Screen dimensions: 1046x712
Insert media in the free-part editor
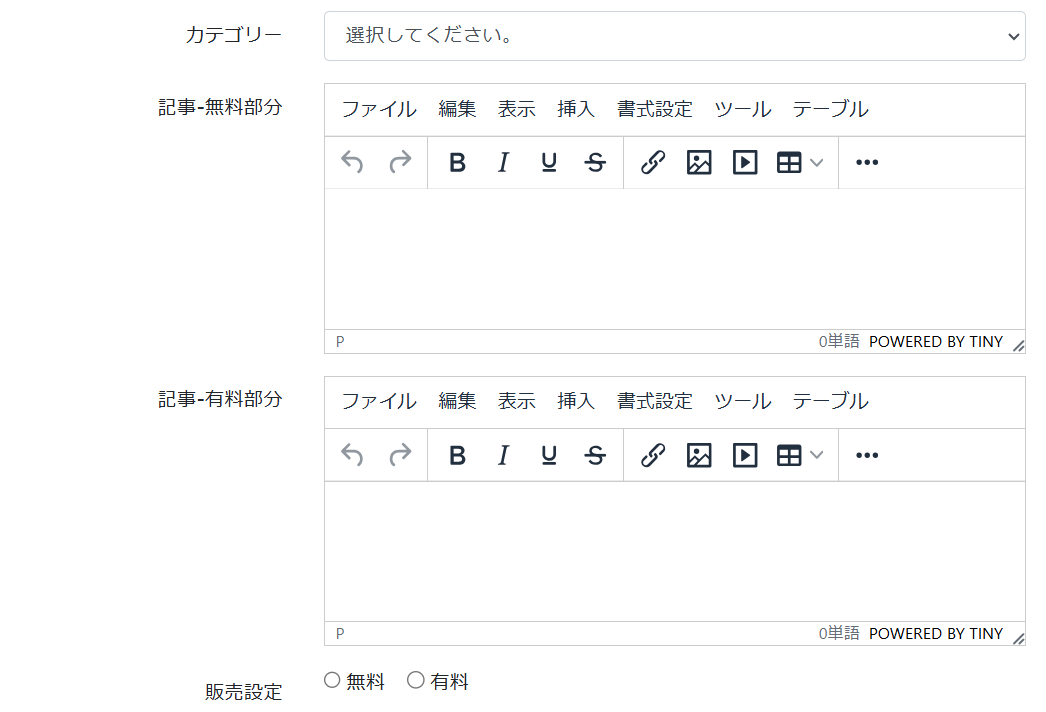745,163
